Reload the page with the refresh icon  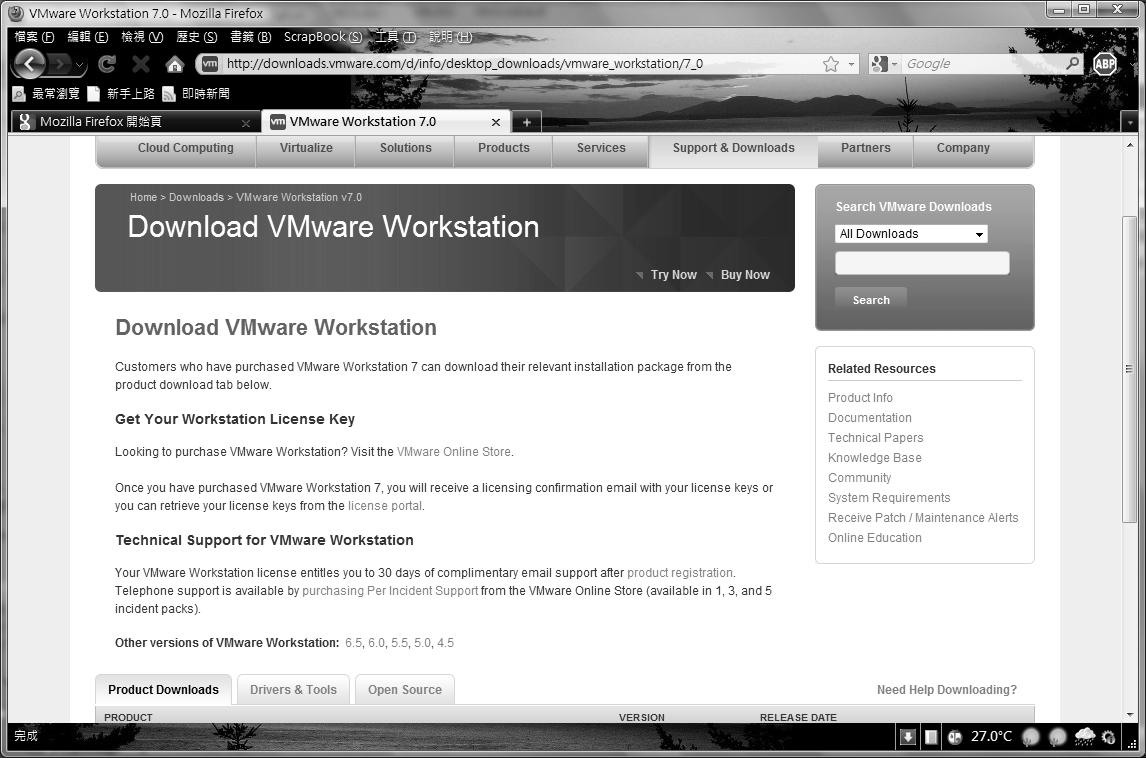[x=107, y=64]
